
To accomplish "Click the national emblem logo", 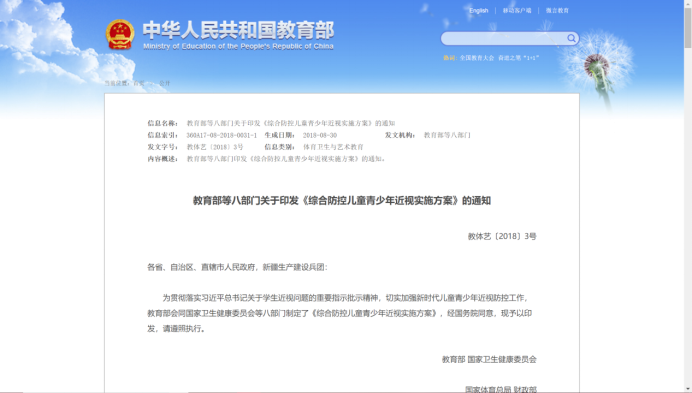I will pyautogui.click(x=120, y=34).
